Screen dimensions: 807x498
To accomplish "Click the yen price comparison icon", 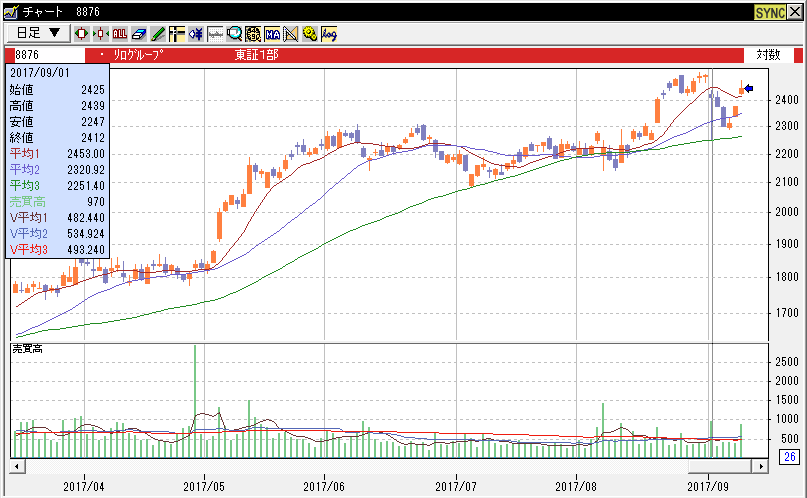I will pyautogui.click(x=253, y=33).
